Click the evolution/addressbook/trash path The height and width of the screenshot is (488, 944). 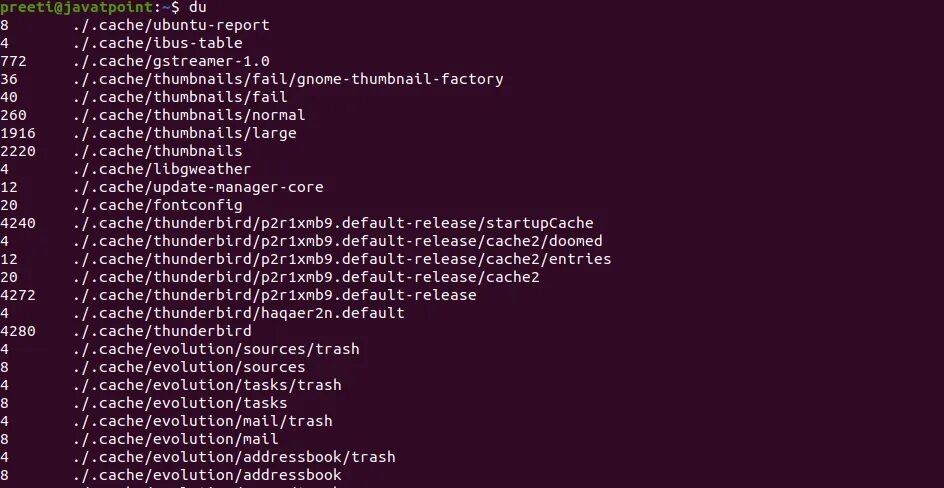coord(234,458)
